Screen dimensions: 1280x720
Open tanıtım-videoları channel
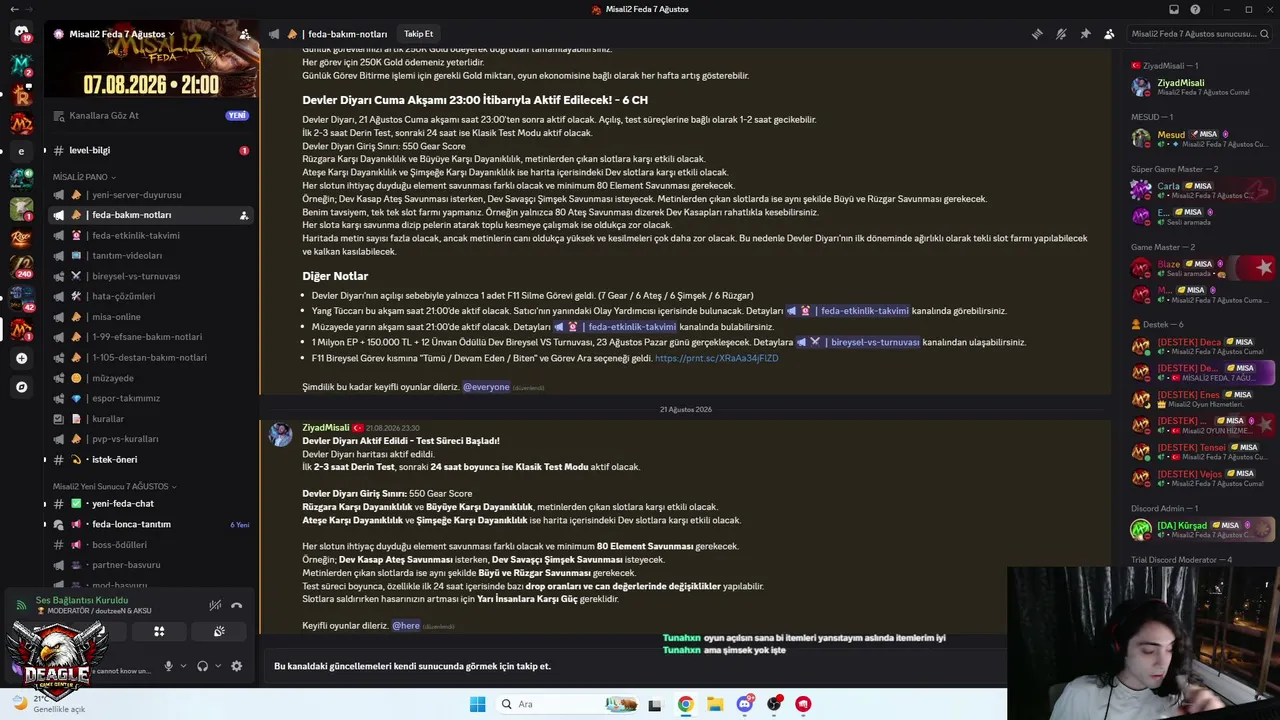[x=151, y=256]
